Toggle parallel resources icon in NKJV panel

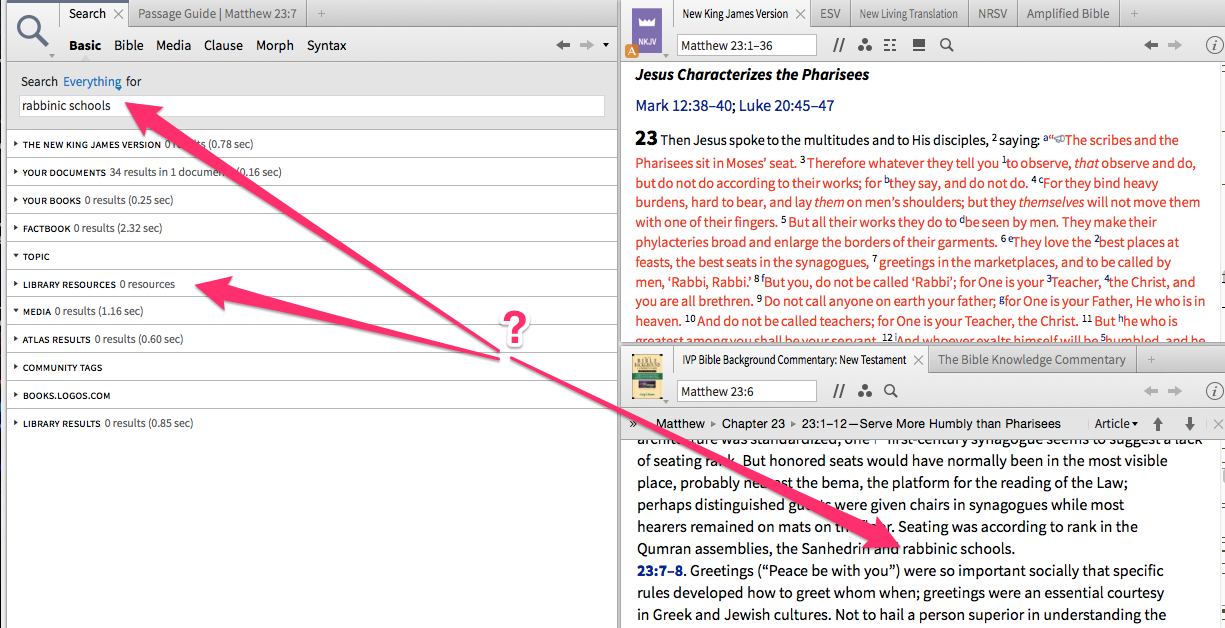840,45
